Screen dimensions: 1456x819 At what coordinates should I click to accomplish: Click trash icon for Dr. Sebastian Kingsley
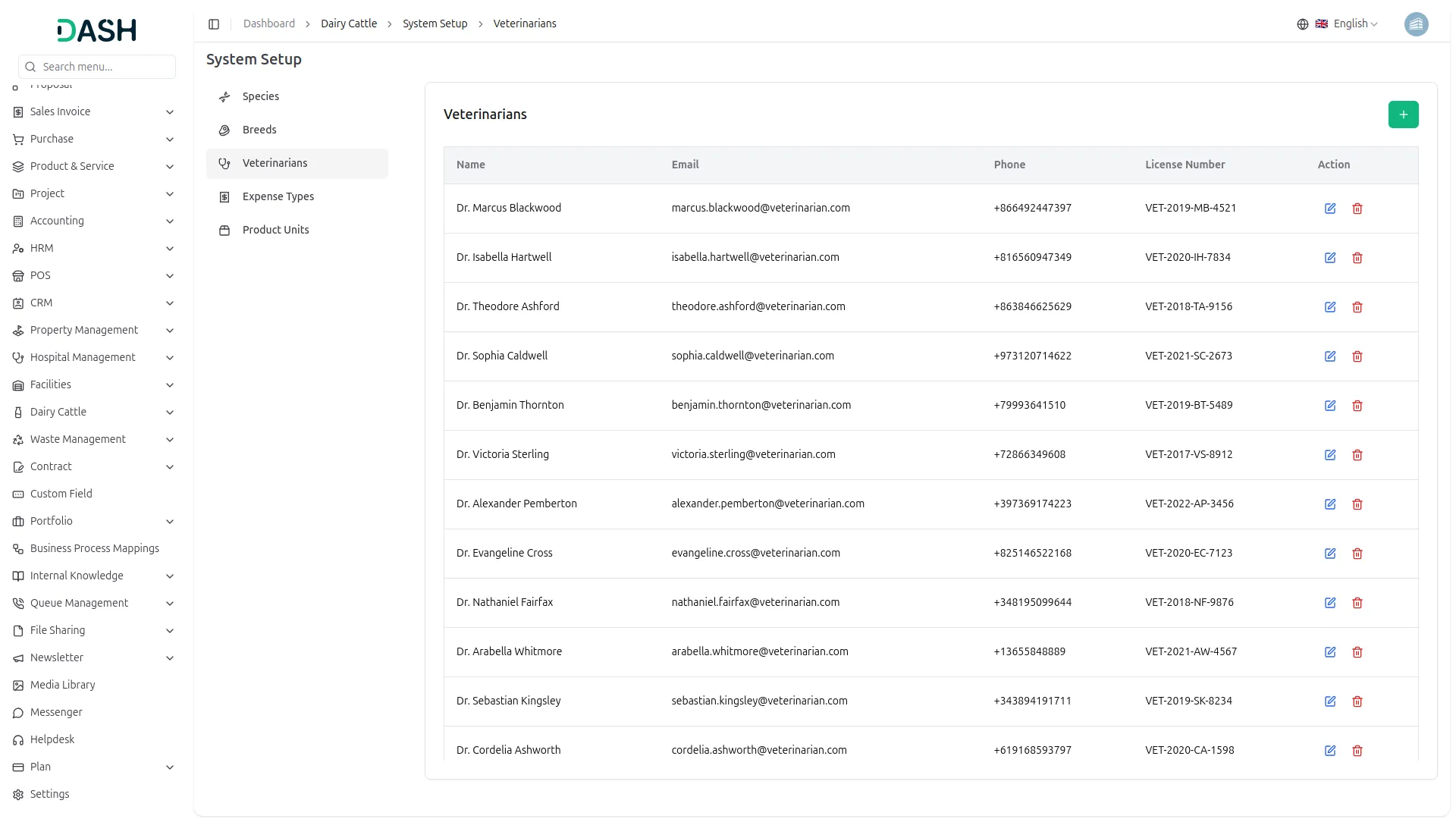click(1357, 701)
